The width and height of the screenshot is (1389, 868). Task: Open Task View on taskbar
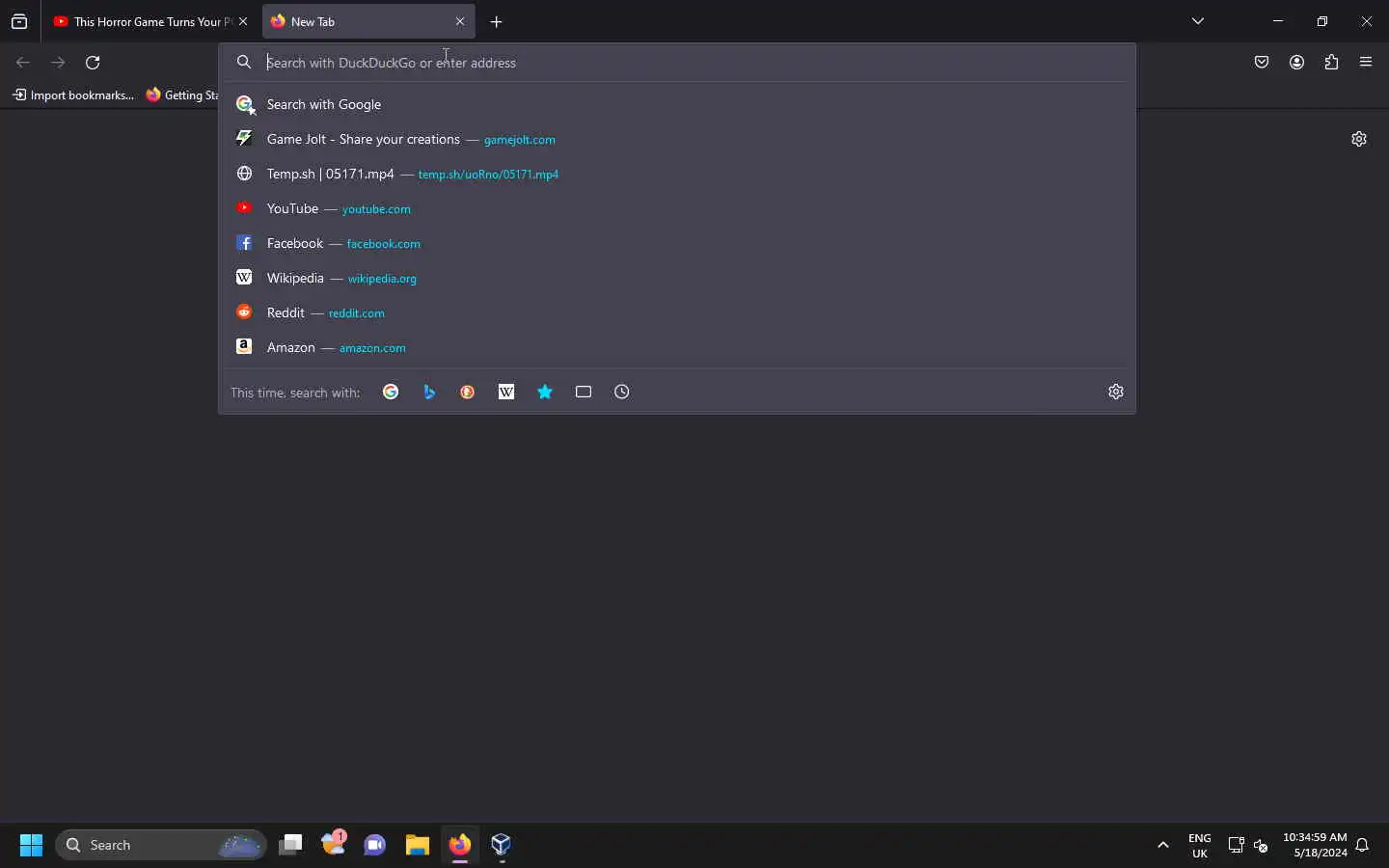(290, 846)
